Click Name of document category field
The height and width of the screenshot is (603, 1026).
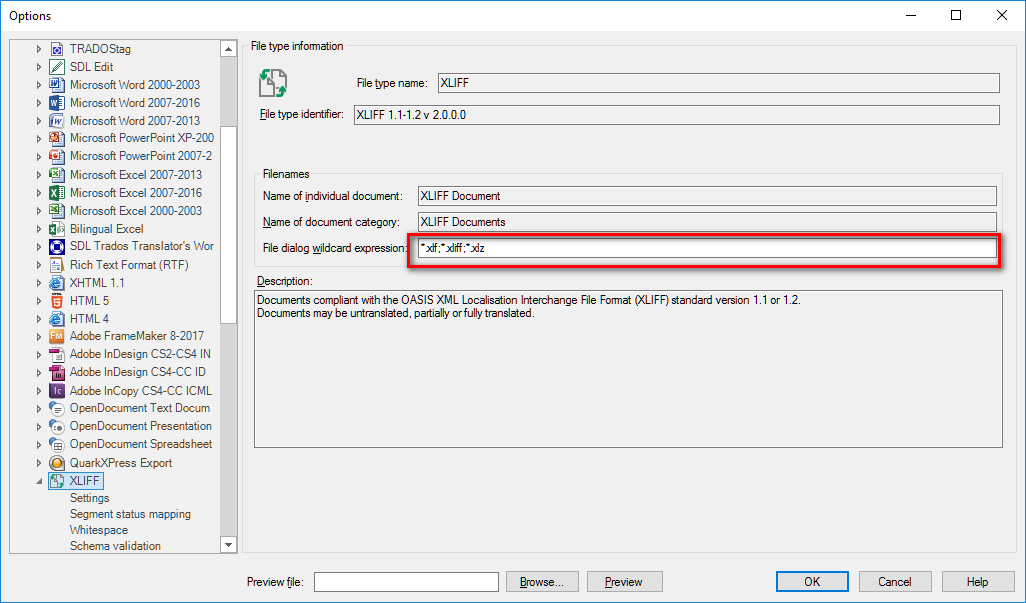click(x=707, y=222)
